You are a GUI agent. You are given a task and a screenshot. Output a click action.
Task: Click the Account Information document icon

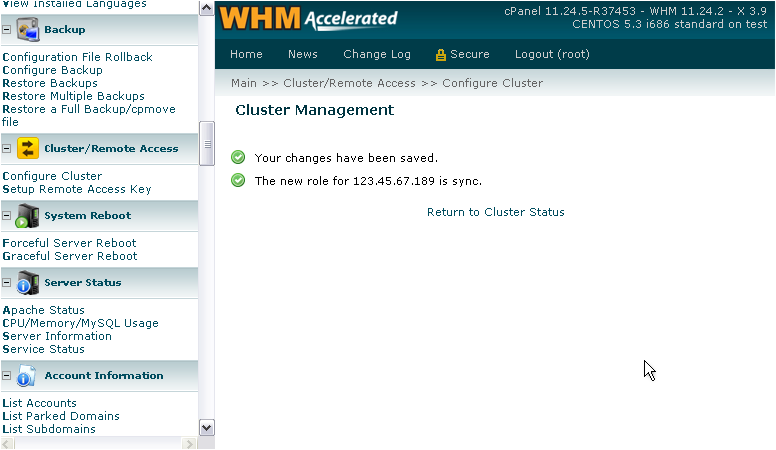point(27,376)
